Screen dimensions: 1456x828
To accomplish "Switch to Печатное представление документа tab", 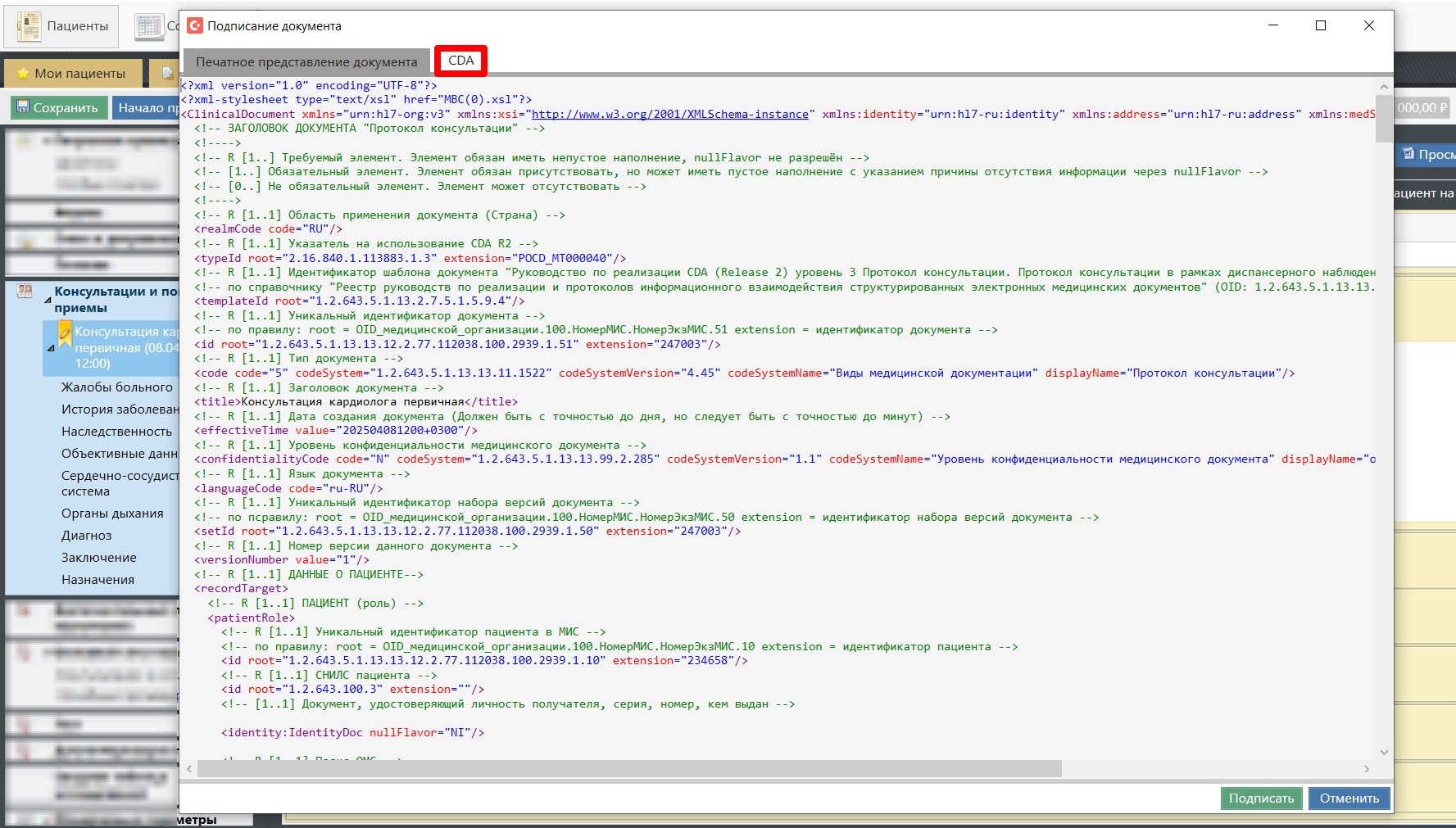I will pos(306,62).
